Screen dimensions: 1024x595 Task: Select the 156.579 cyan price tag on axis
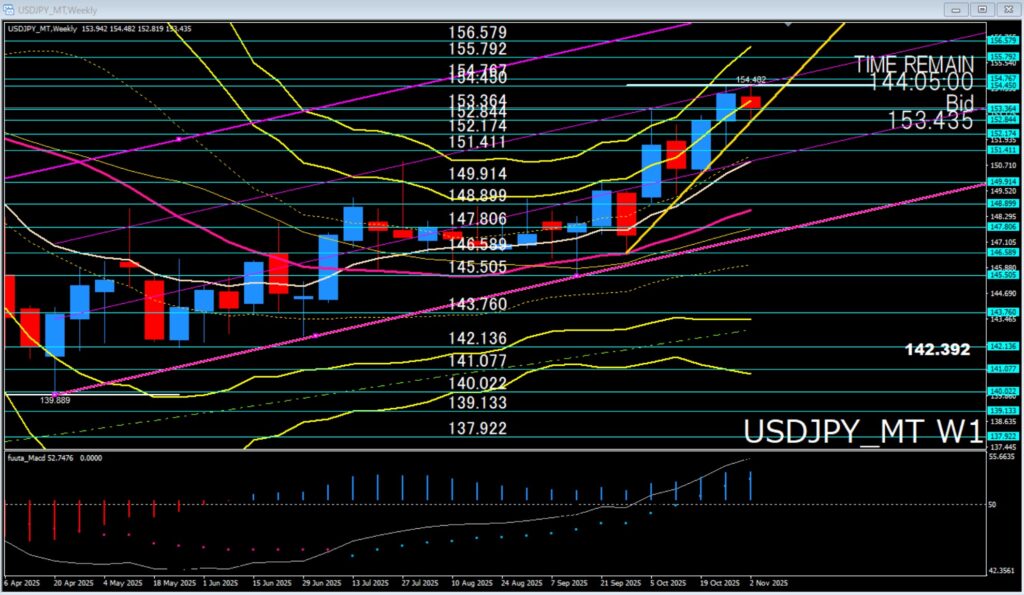[1002, 40]
